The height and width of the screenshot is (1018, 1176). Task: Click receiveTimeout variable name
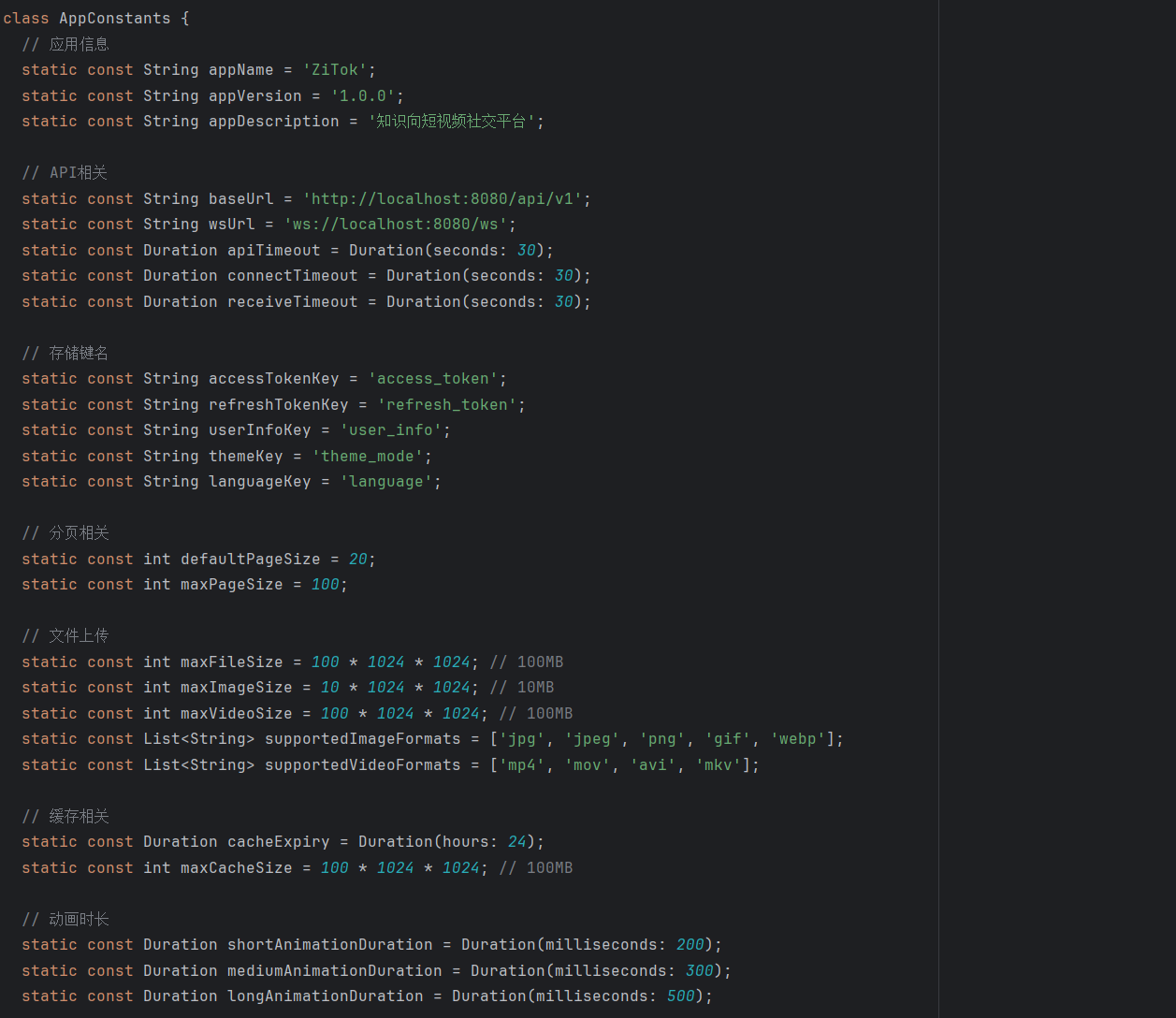pyautogui.click(x=293, y=302)
